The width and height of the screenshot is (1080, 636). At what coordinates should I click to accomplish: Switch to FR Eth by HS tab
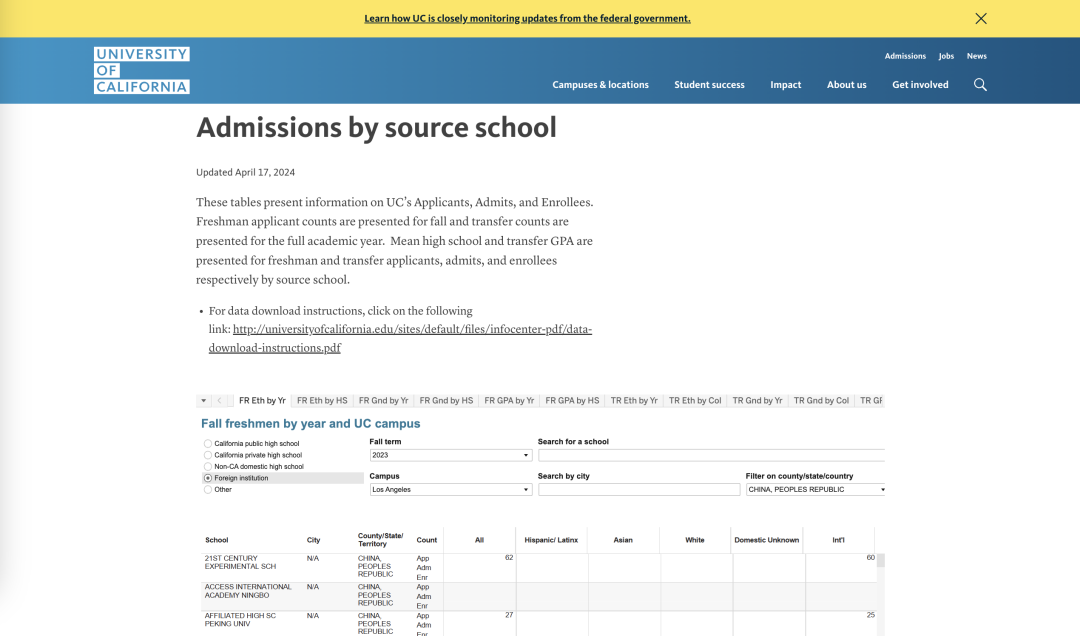(322, 400)
